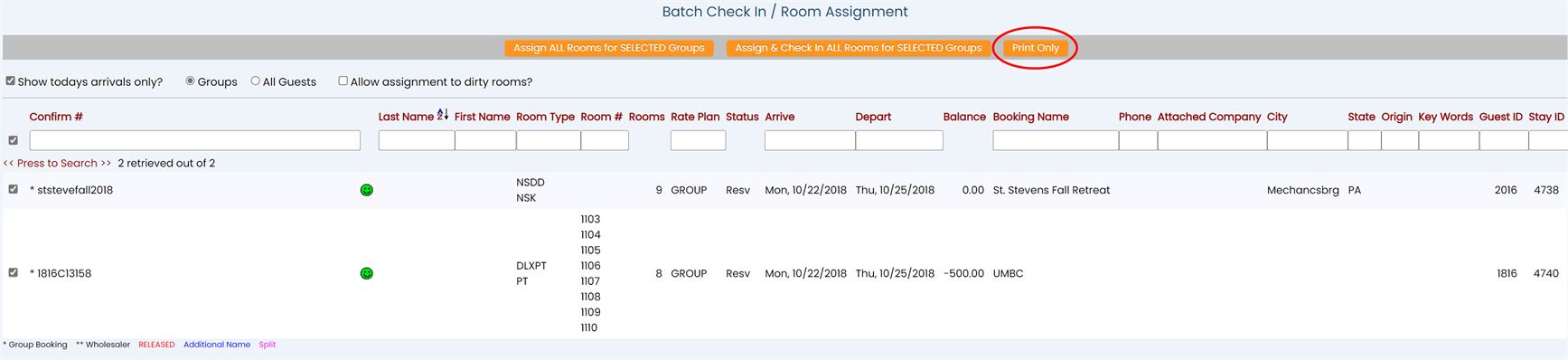This screenshot has height=360, width=1568.
Task: Click the Room Type filter field
Action: (x=549, y=140)
